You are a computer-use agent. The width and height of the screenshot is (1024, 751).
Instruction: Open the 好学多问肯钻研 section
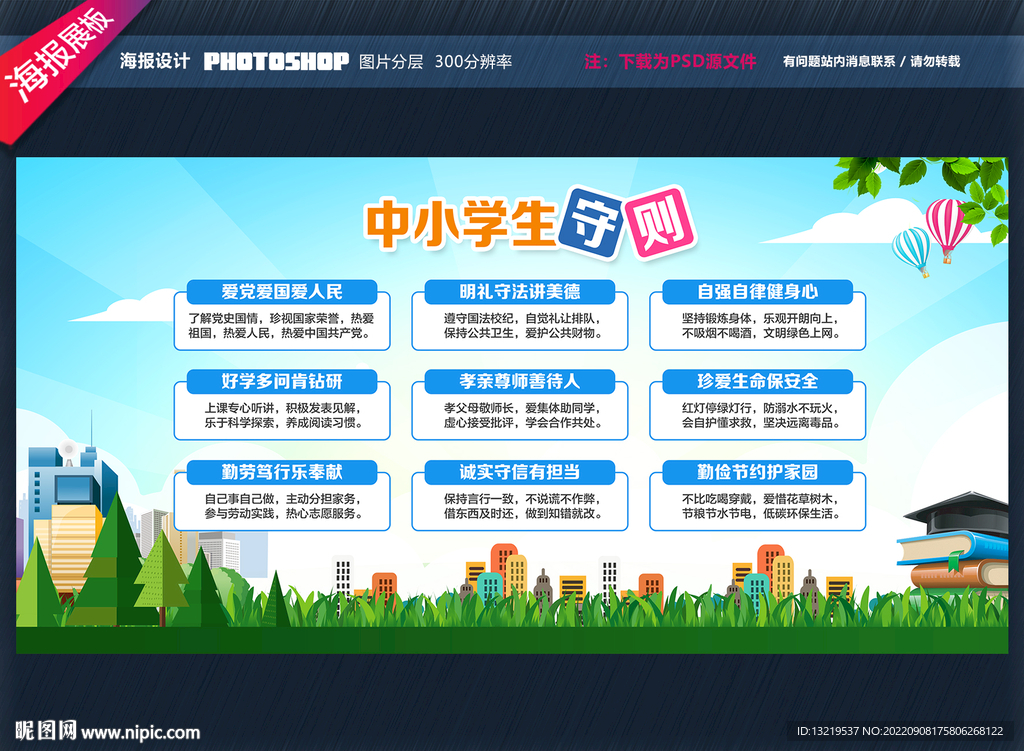[x=283, y=383]
